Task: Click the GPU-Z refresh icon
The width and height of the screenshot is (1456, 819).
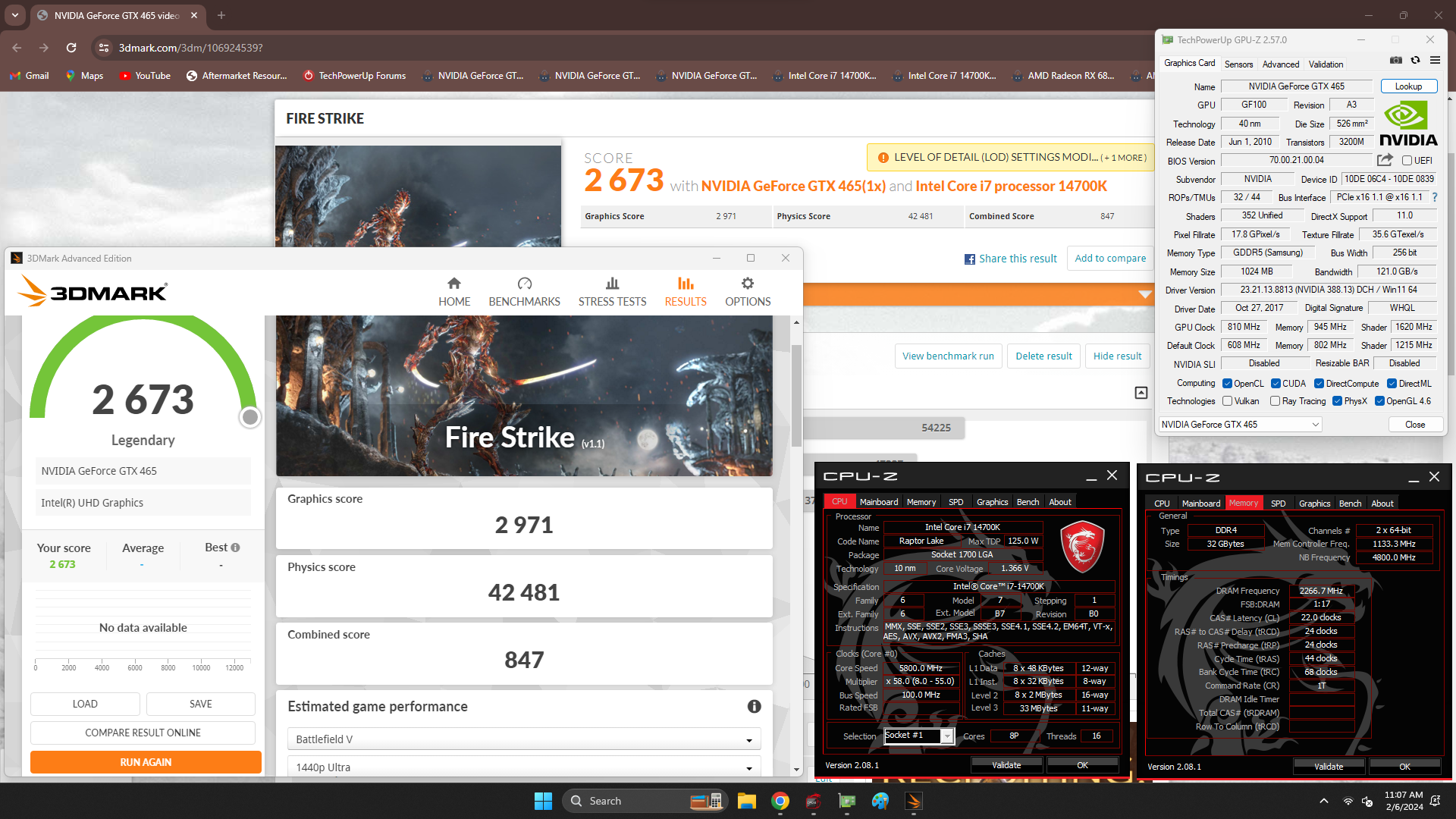Action: tap(1415, 60)
